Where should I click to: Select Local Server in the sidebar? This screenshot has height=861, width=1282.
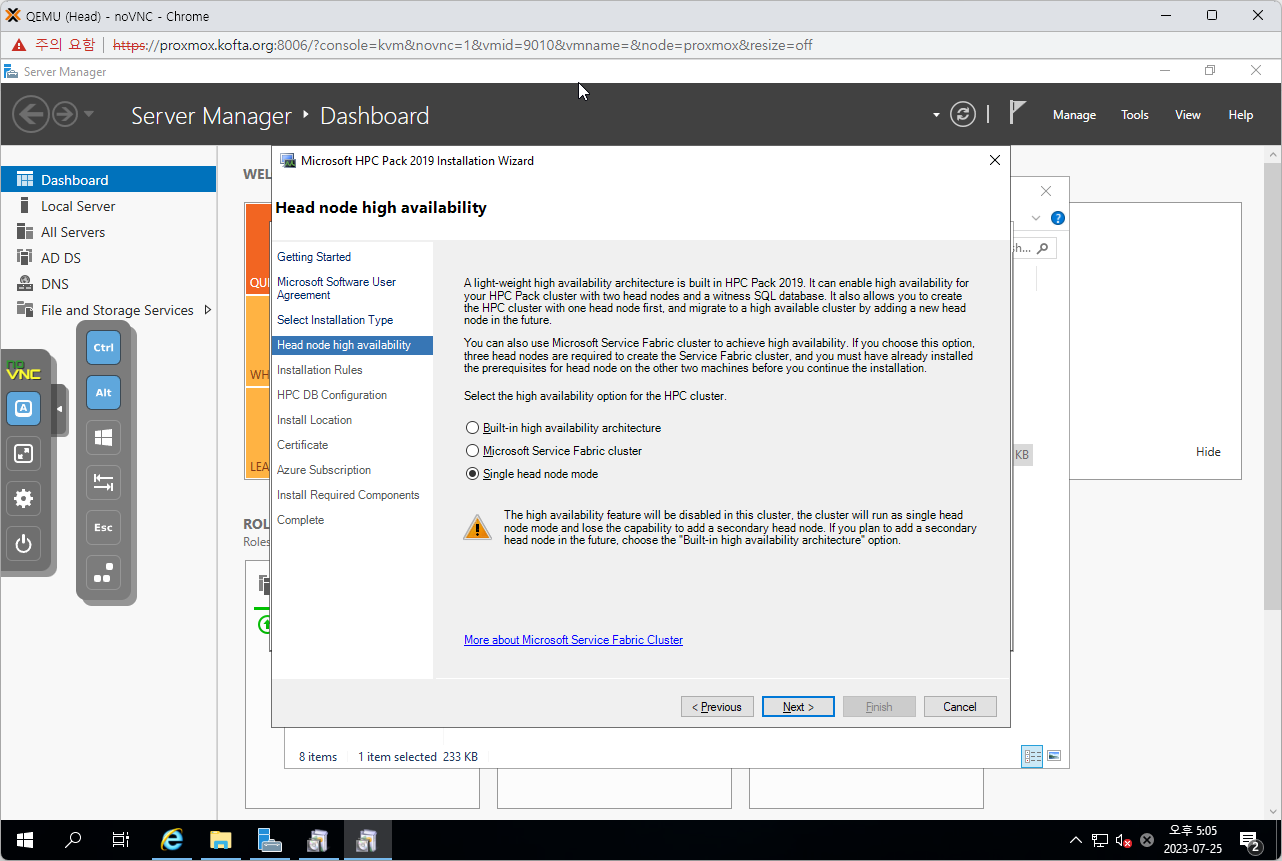tap(78, 206)
